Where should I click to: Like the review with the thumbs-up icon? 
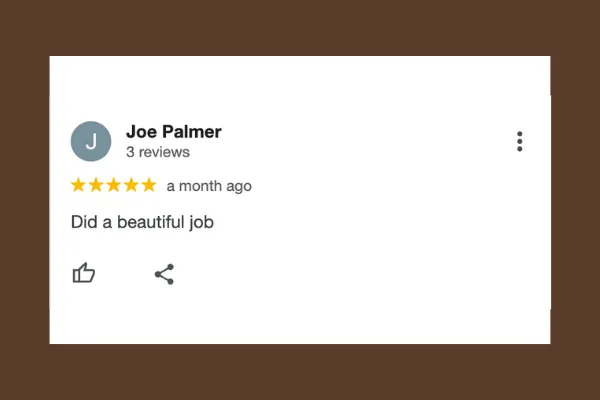tap(84, 273)
